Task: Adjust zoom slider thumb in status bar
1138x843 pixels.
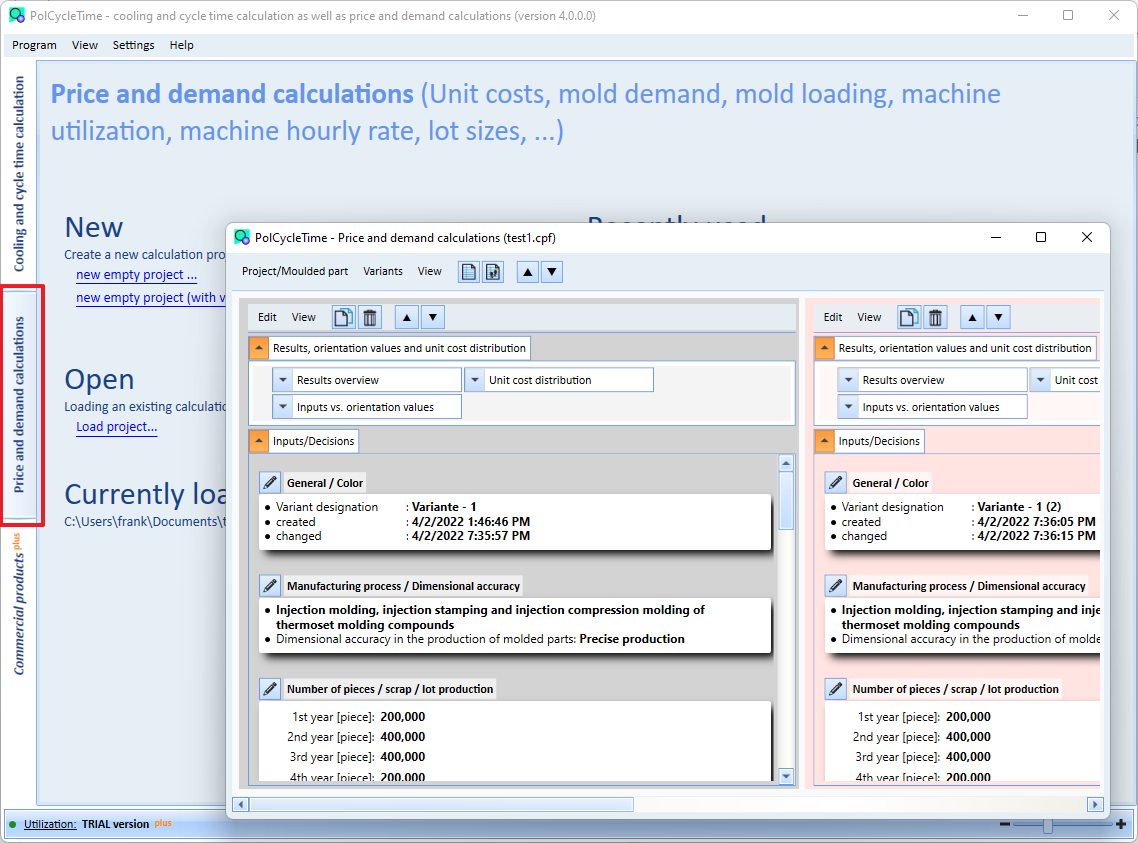Action: [1047, 825]
